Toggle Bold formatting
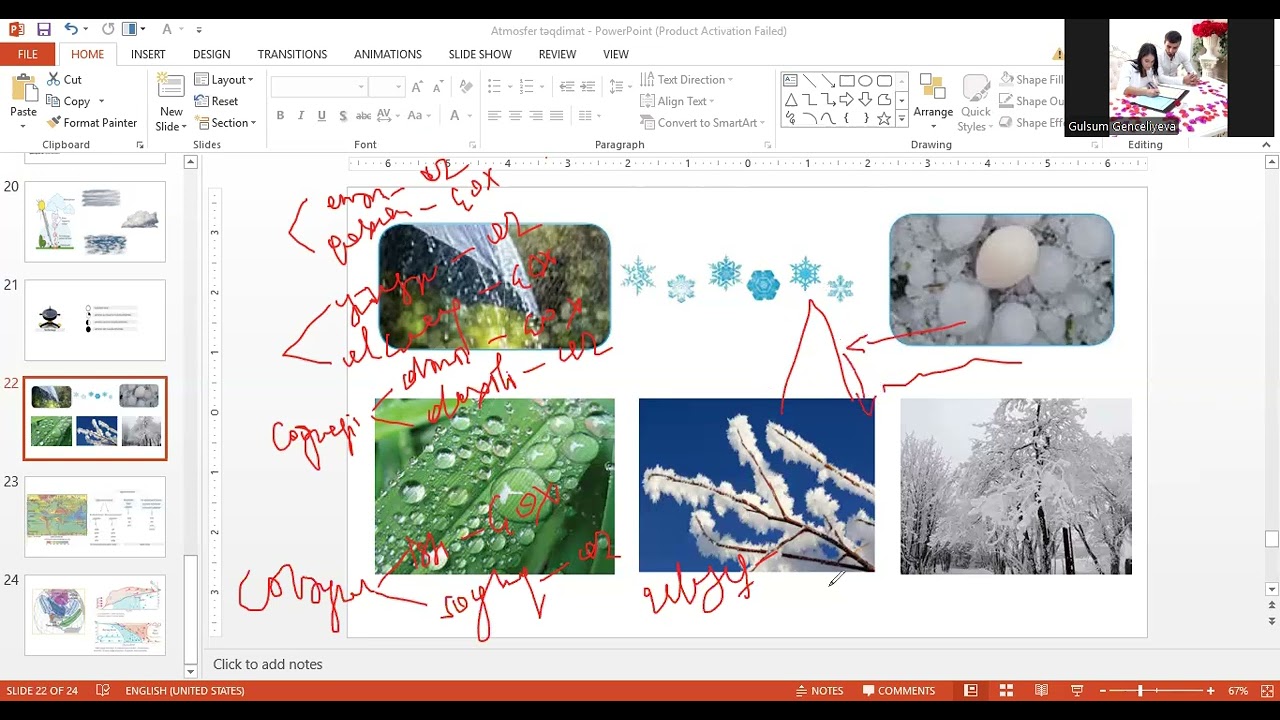The width and height of the screenshot is (1280, 720). tap(280, 116)
